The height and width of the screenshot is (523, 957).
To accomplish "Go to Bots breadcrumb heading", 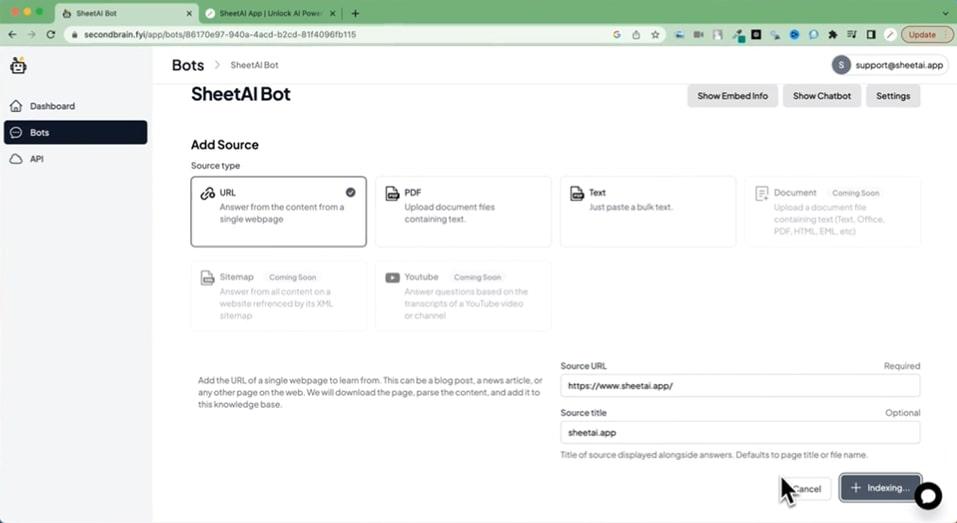I will pos(188,65).
